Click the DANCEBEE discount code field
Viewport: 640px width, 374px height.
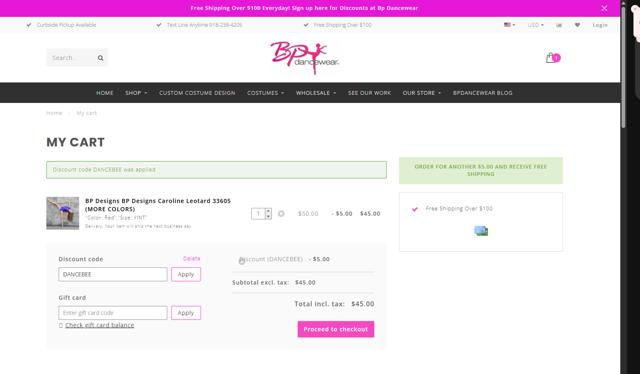click(x=113, y=274)
